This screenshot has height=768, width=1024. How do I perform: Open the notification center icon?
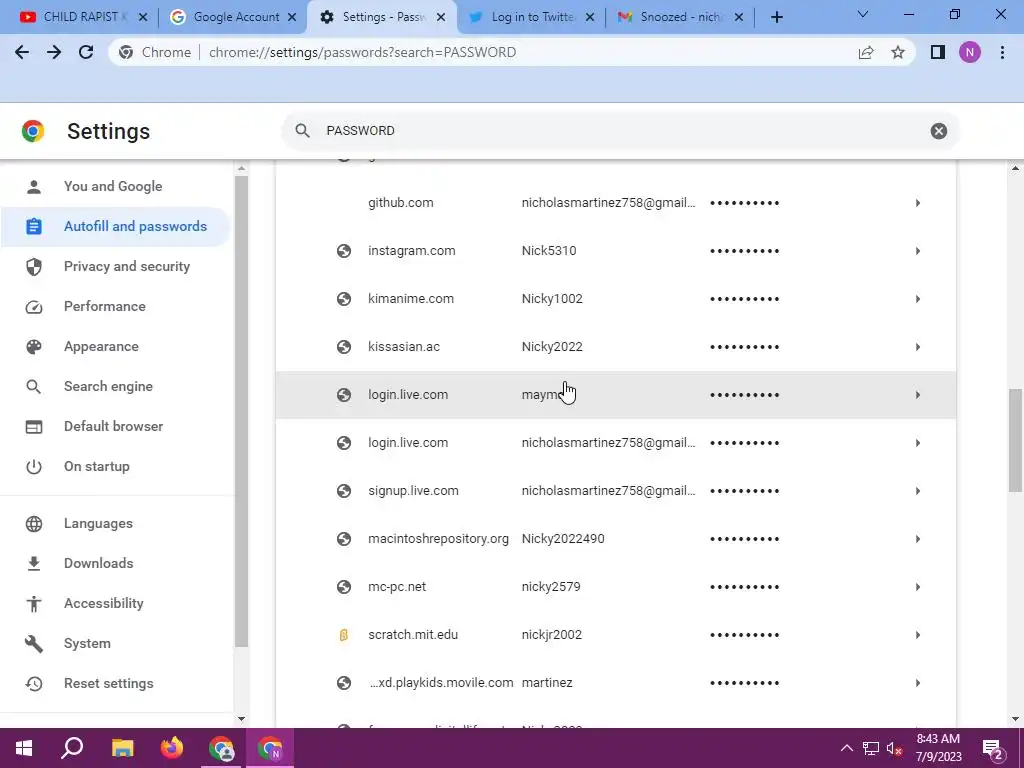click(993, 748)
